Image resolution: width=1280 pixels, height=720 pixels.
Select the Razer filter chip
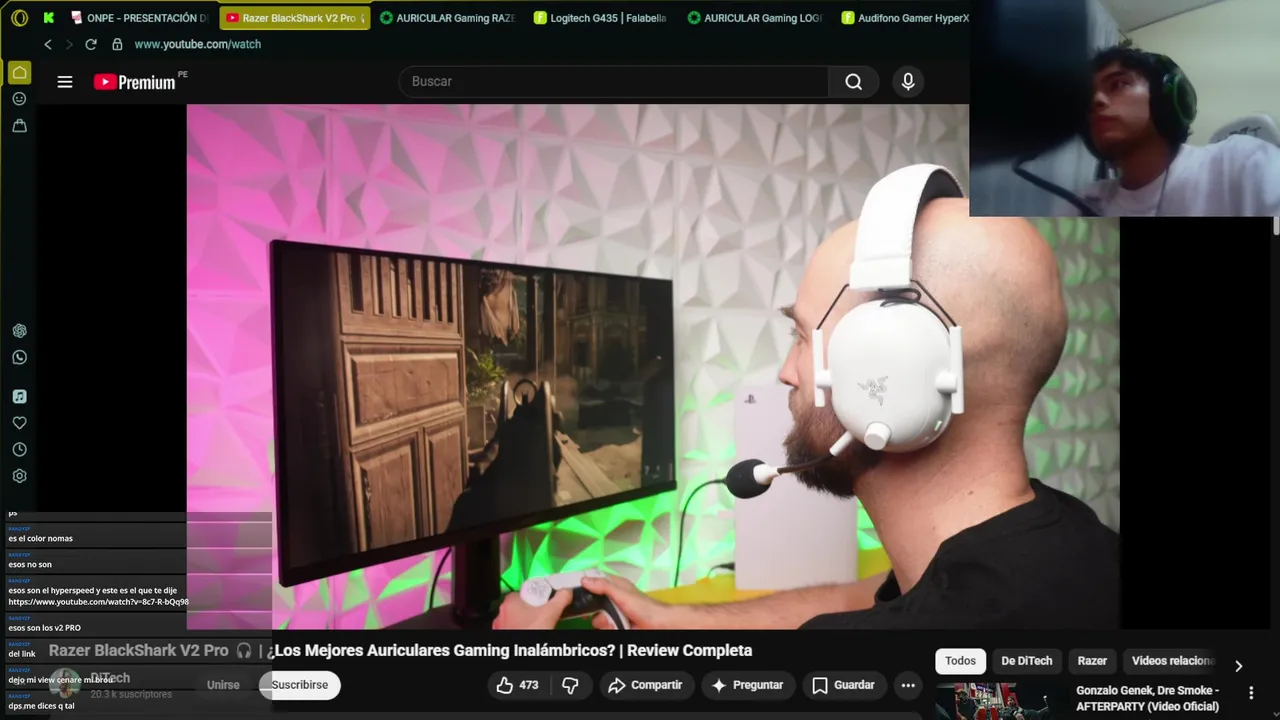point(1092,661)
